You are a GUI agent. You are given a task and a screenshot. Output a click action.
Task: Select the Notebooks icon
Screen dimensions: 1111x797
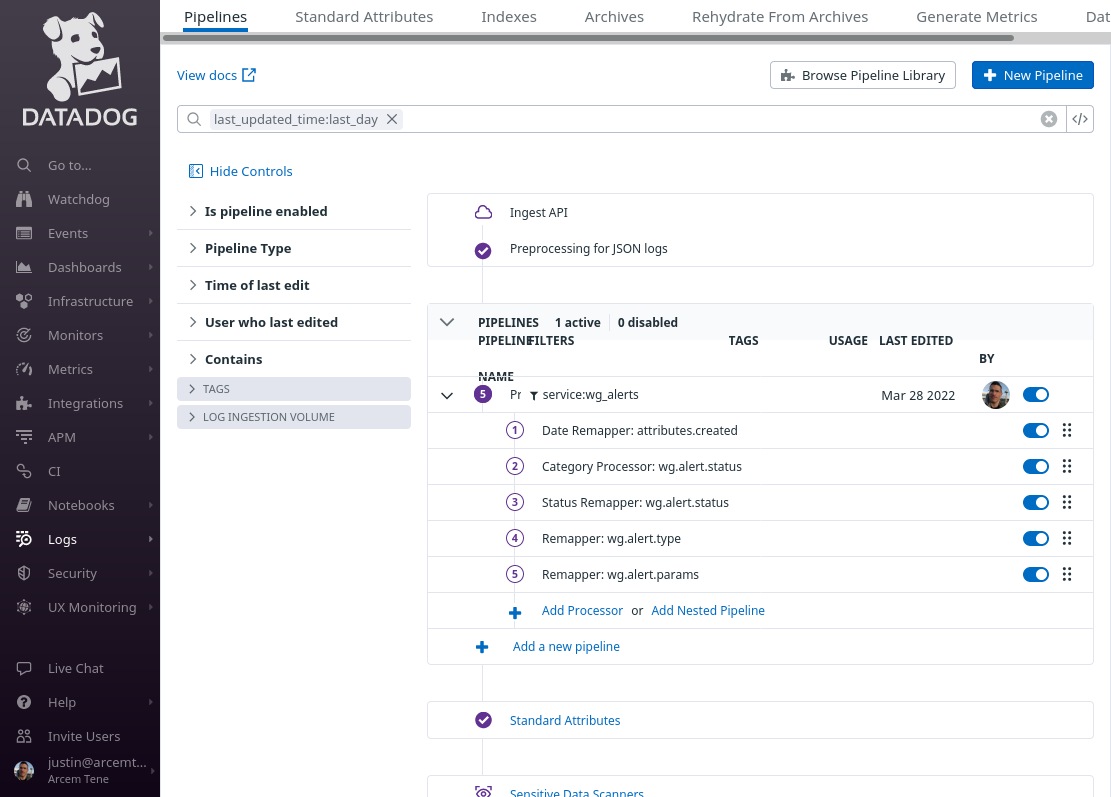[24, 505]
